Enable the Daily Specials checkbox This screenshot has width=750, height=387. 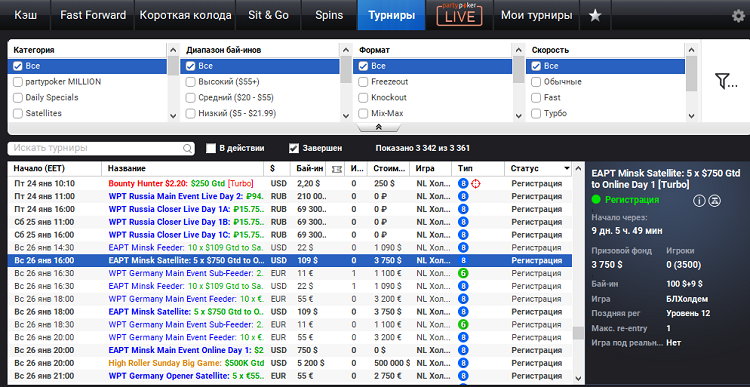[18, 98]
